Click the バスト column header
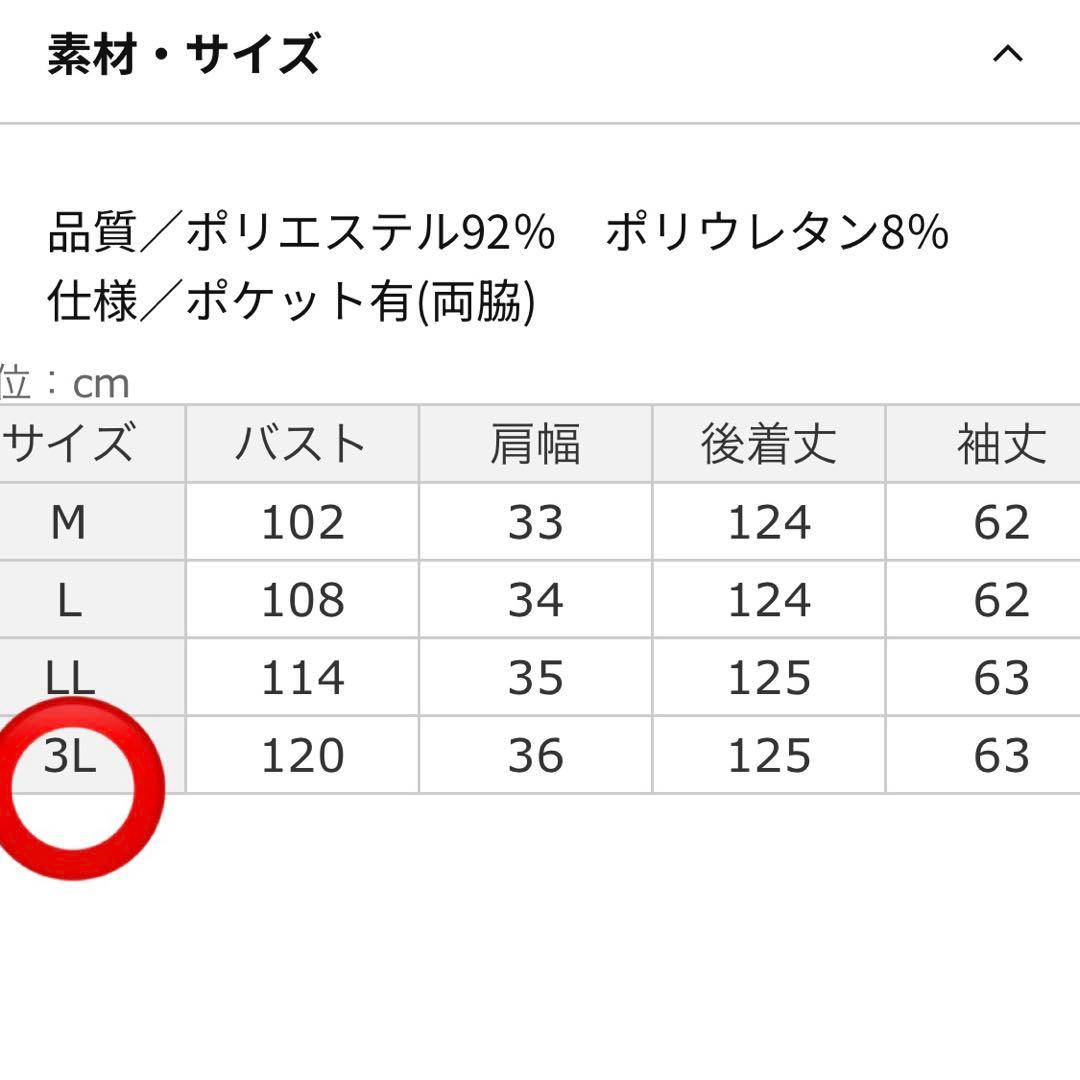The height and width of the screenshot is (1080, 1080). point(302,444)
